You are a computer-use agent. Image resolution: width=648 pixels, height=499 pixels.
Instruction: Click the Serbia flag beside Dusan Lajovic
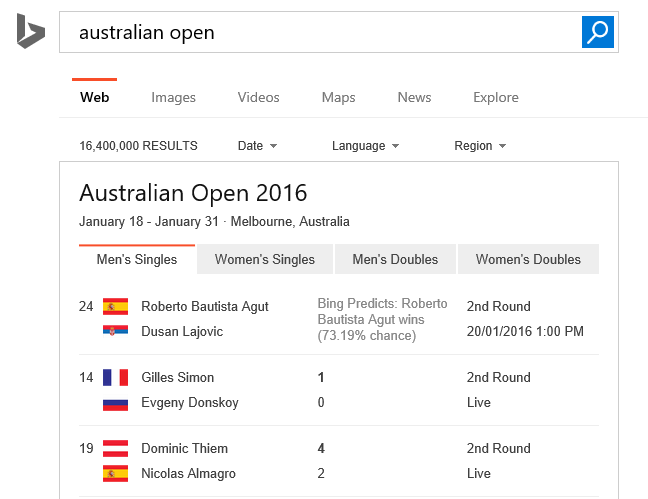coord(115,331)
